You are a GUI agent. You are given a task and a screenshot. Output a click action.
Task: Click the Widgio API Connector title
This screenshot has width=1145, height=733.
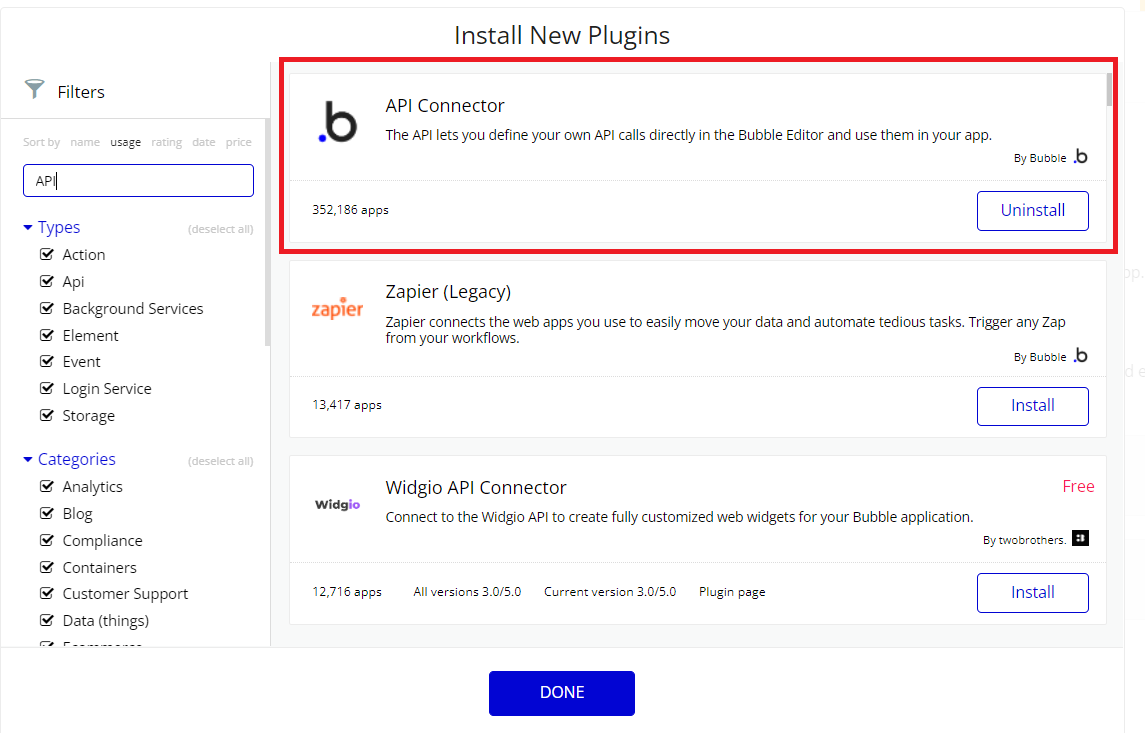(x=475, y=488)
